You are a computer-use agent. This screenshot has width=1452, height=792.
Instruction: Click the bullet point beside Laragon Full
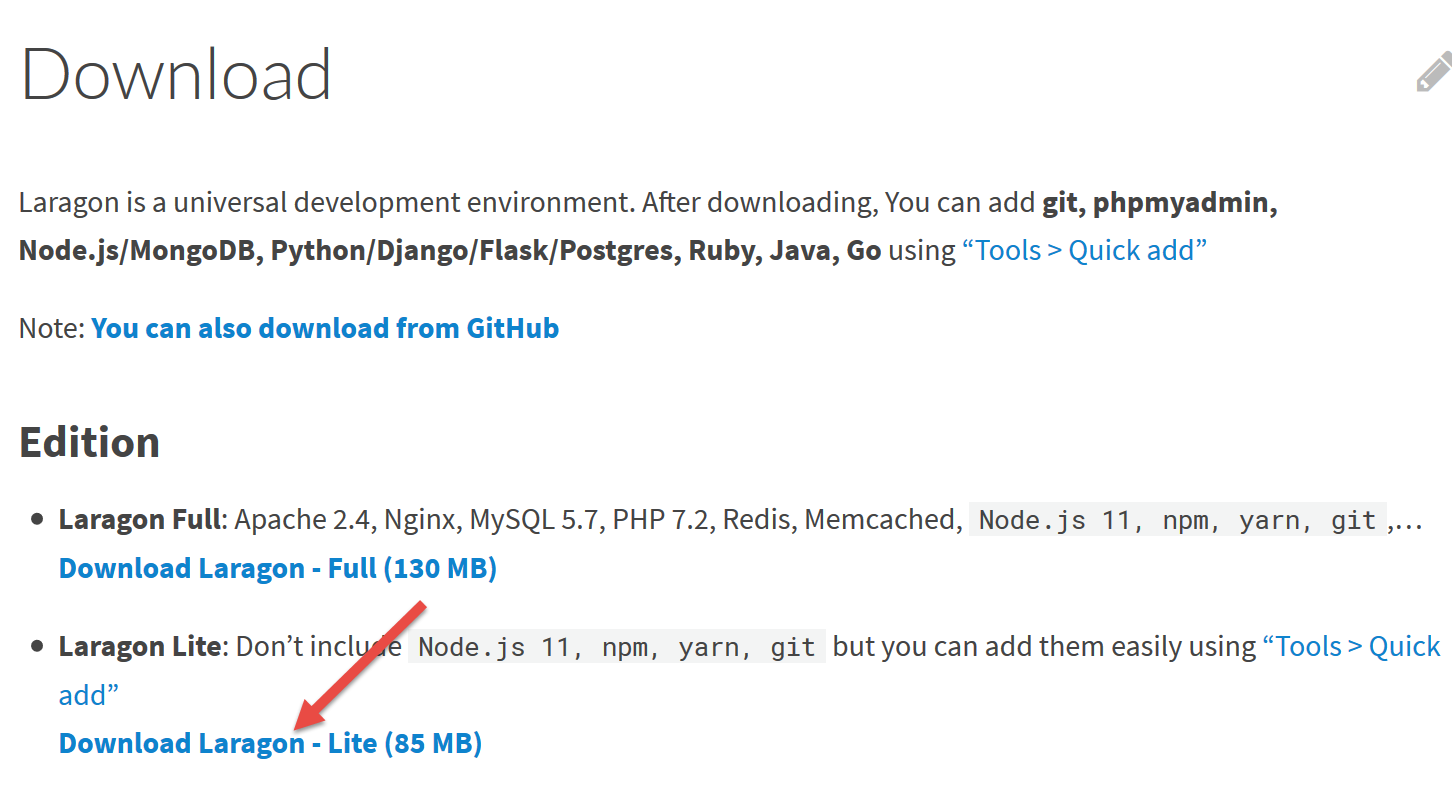tap(38, 520)
